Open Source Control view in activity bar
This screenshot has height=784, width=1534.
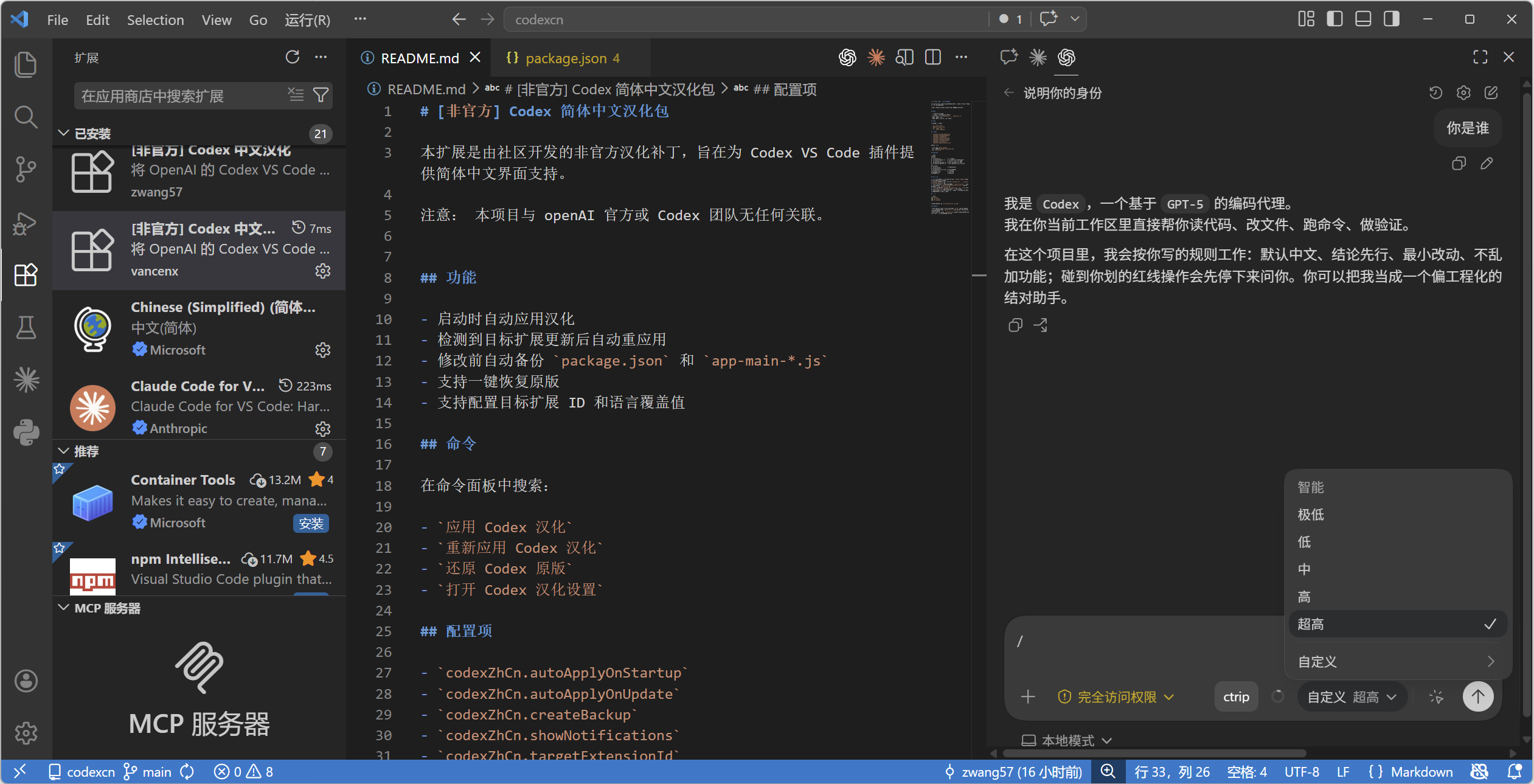26,169
